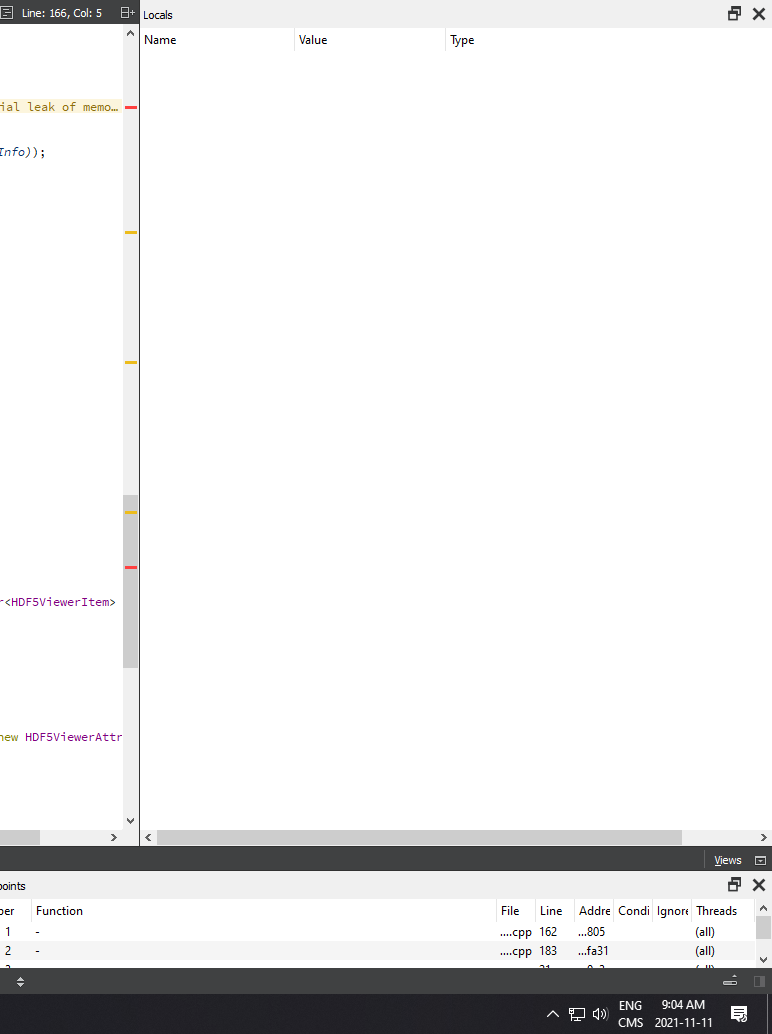Toggle the text display icon left of Line indicator
The height and width of the screenshot is (1034, 772).
click(7, 13)
